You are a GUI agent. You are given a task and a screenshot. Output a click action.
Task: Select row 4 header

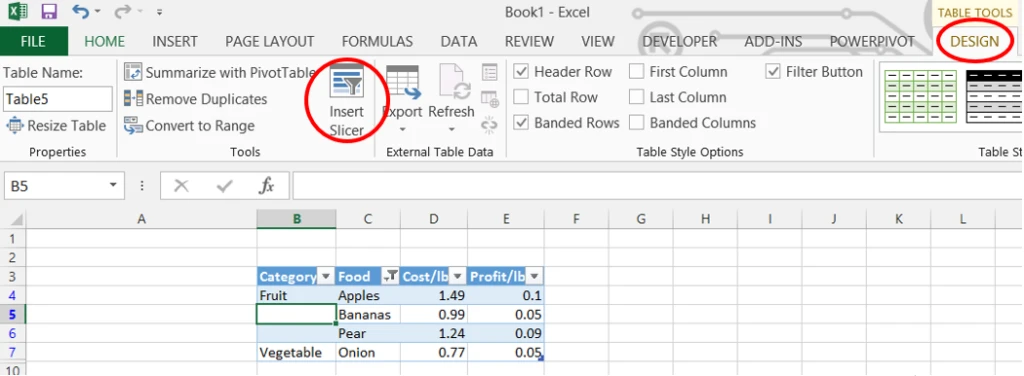pyautogui.click(x=13, y=296)
